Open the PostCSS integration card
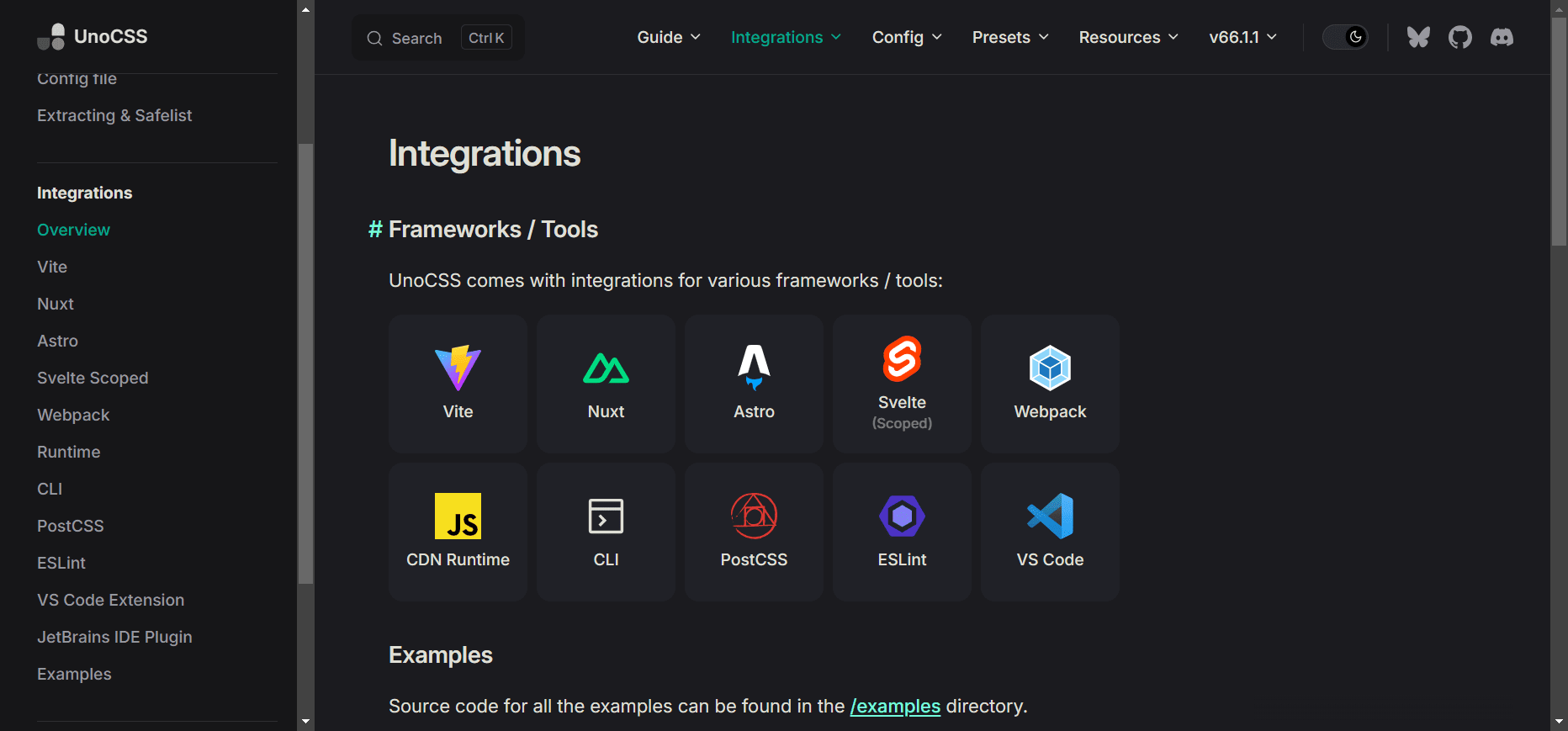Image resolution: width=1568 pixels, height=731 pixels. coord(754,532)
